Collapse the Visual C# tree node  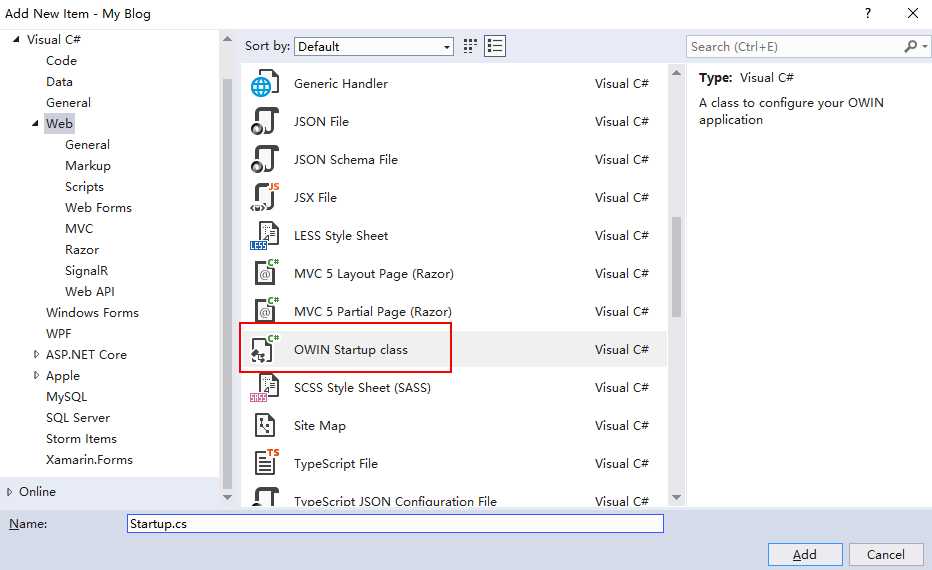point(16,39)
